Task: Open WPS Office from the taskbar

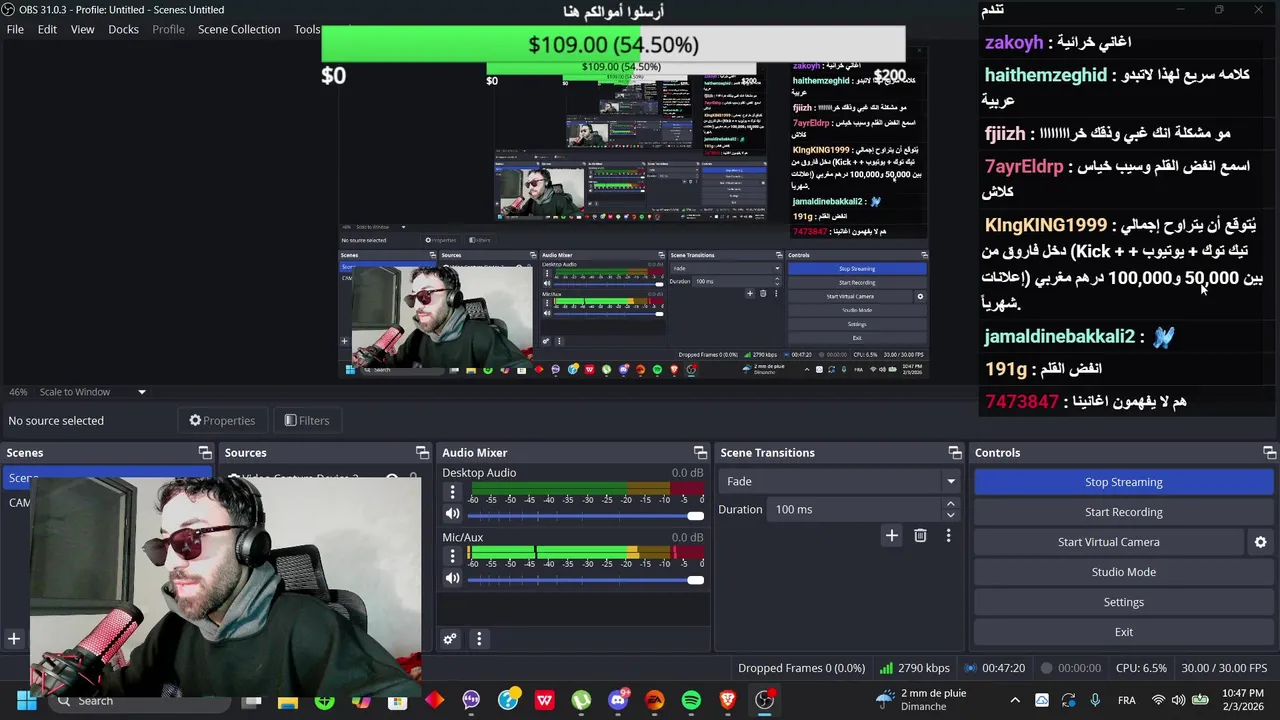Action: 544,701
